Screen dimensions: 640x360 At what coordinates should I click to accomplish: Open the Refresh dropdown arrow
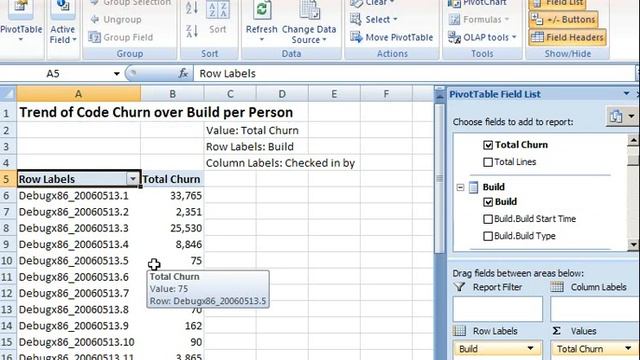[x=262, y=40]
